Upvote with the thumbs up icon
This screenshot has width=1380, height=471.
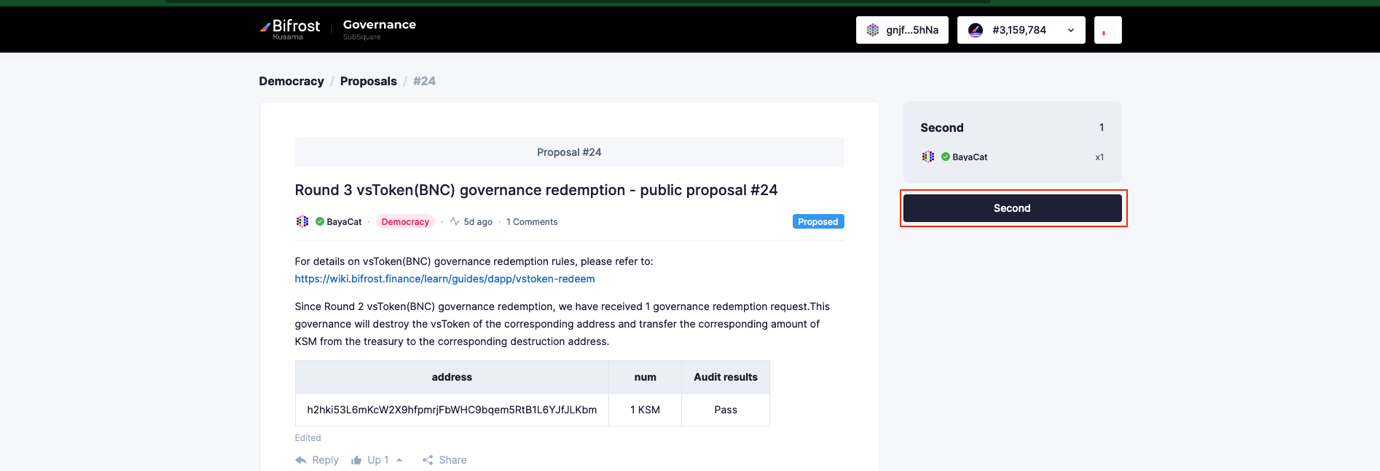(356, 460)
